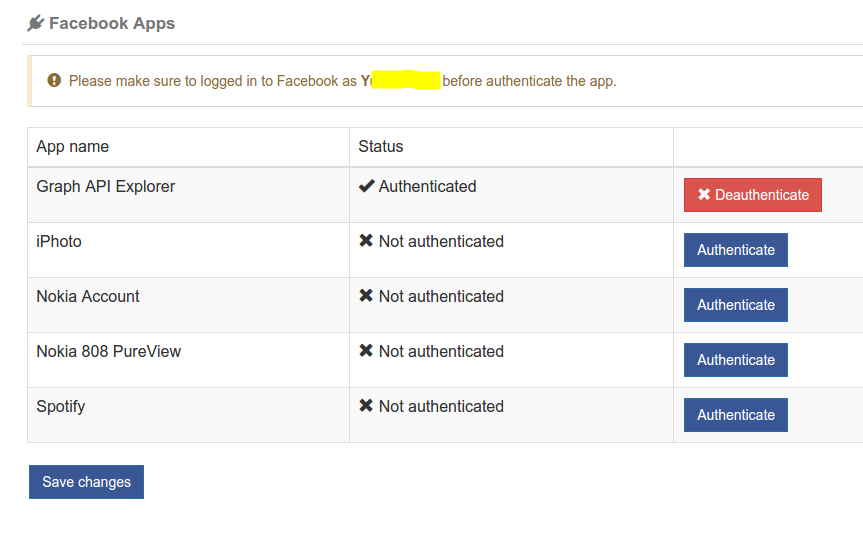863x555 pixels.
Task: Click X icon in Nokia 808 PureView status
Action: click(366, 351)
